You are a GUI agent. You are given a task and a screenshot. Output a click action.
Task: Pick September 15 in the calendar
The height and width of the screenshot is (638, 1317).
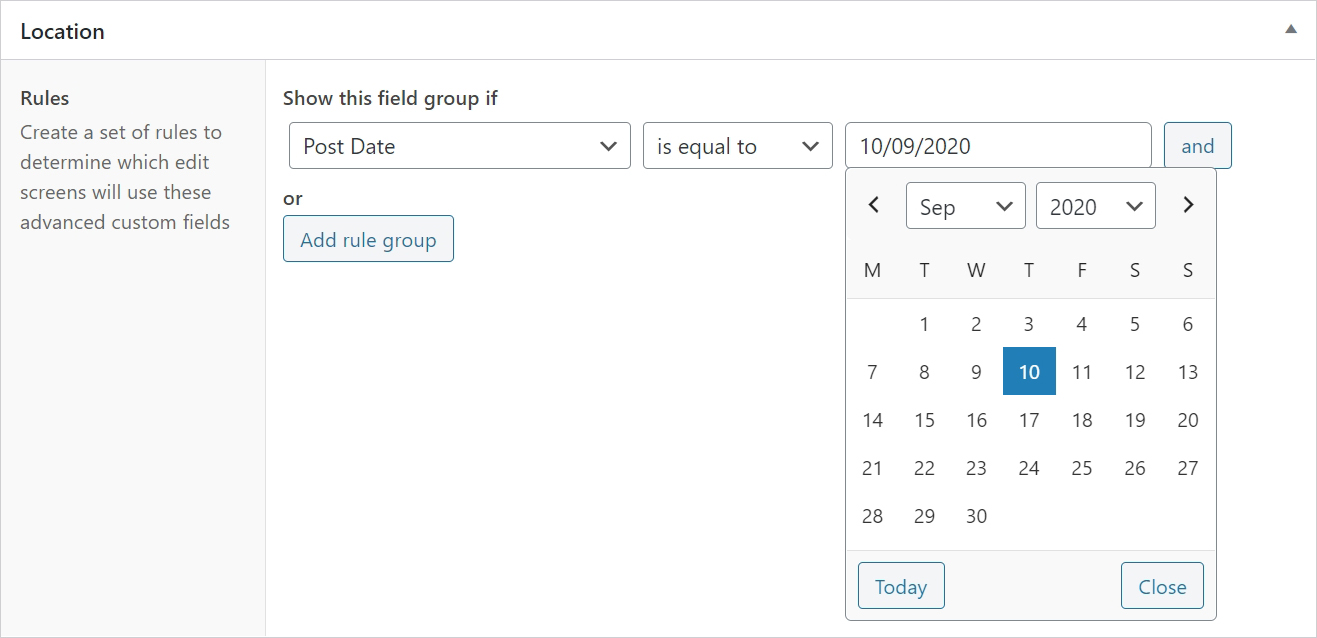pos(924,420)
